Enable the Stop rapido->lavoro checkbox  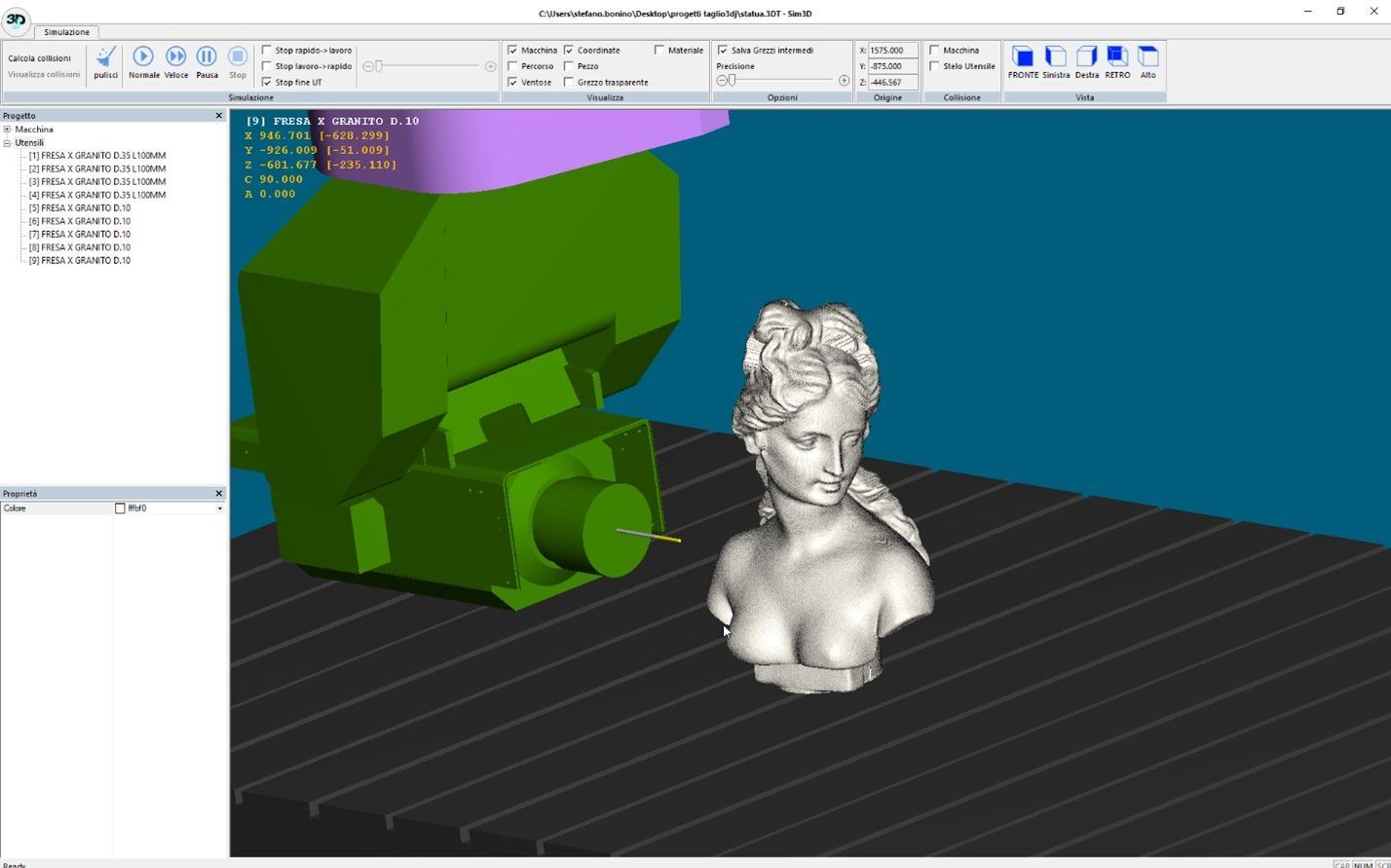267,51
